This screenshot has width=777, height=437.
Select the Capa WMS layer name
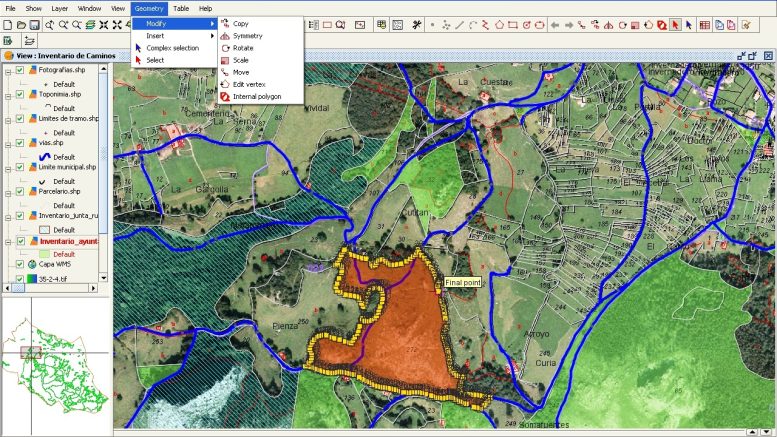tap(55, 264)
